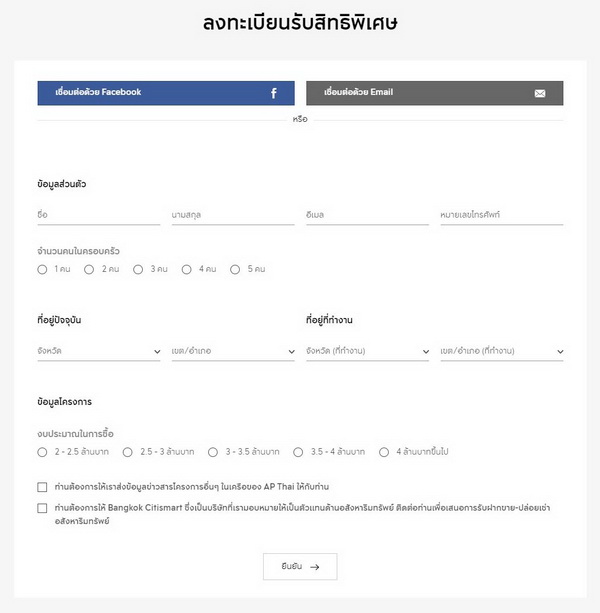Click the ยืนยัน confirm button
This screenshot has height=613, width=600.
(300, 566)
